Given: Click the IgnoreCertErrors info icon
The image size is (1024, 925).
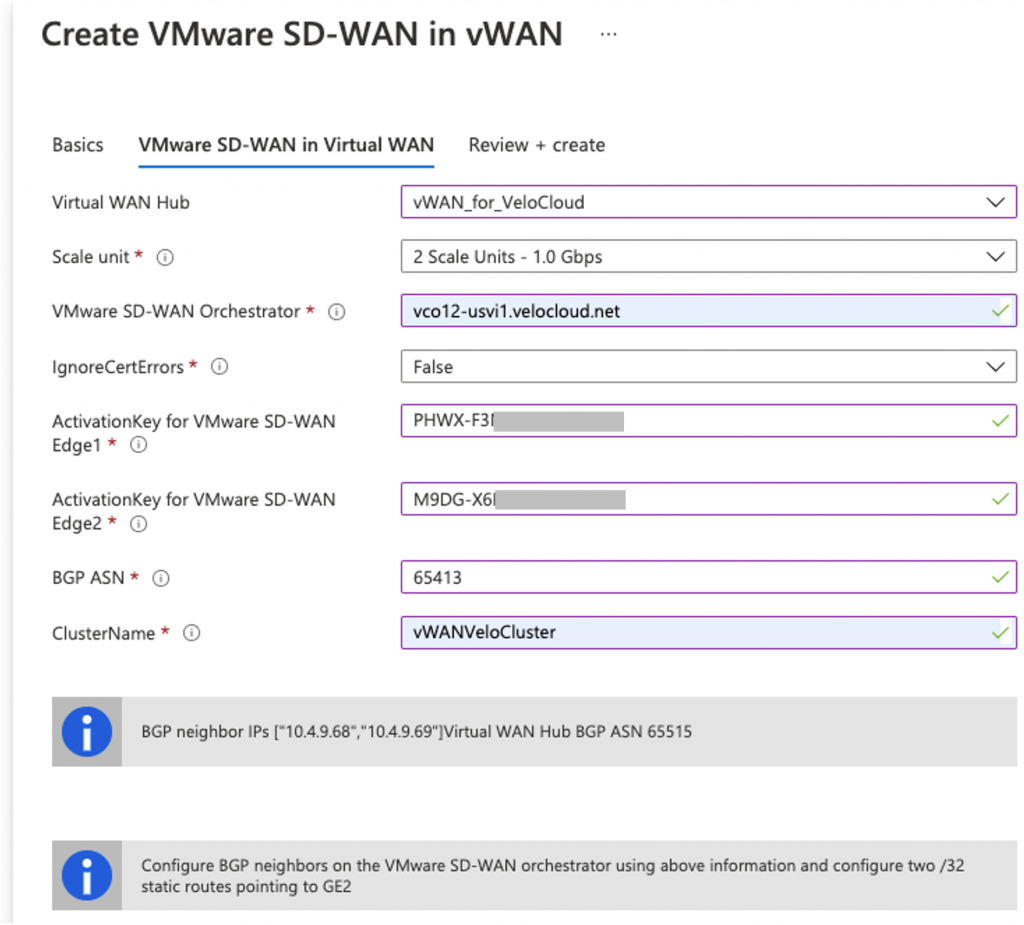Looking at the screenshot, I should point(219,367).
